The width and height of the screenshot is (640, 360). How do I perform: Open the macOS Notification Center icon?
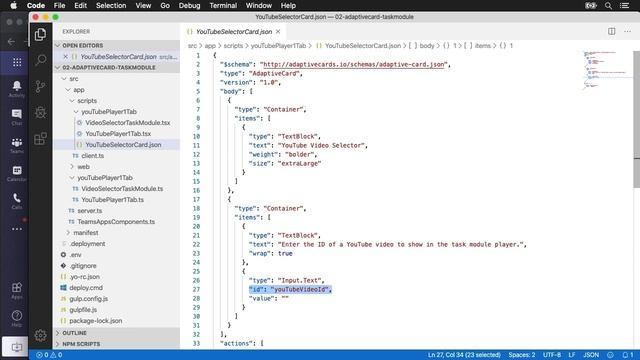(x=624, y=6)
